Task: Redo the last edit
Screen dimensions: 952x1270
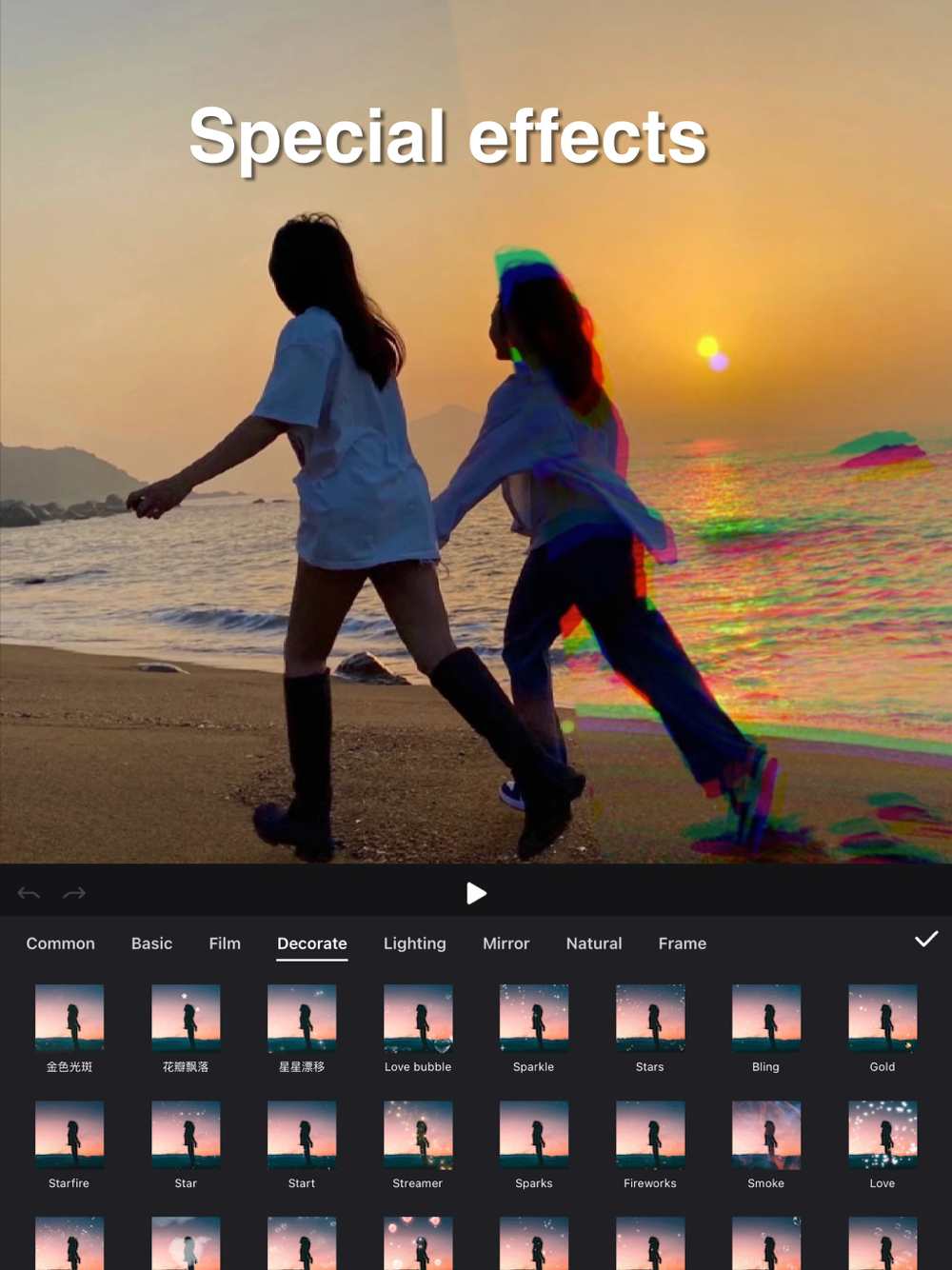Action: click(74, 893)
